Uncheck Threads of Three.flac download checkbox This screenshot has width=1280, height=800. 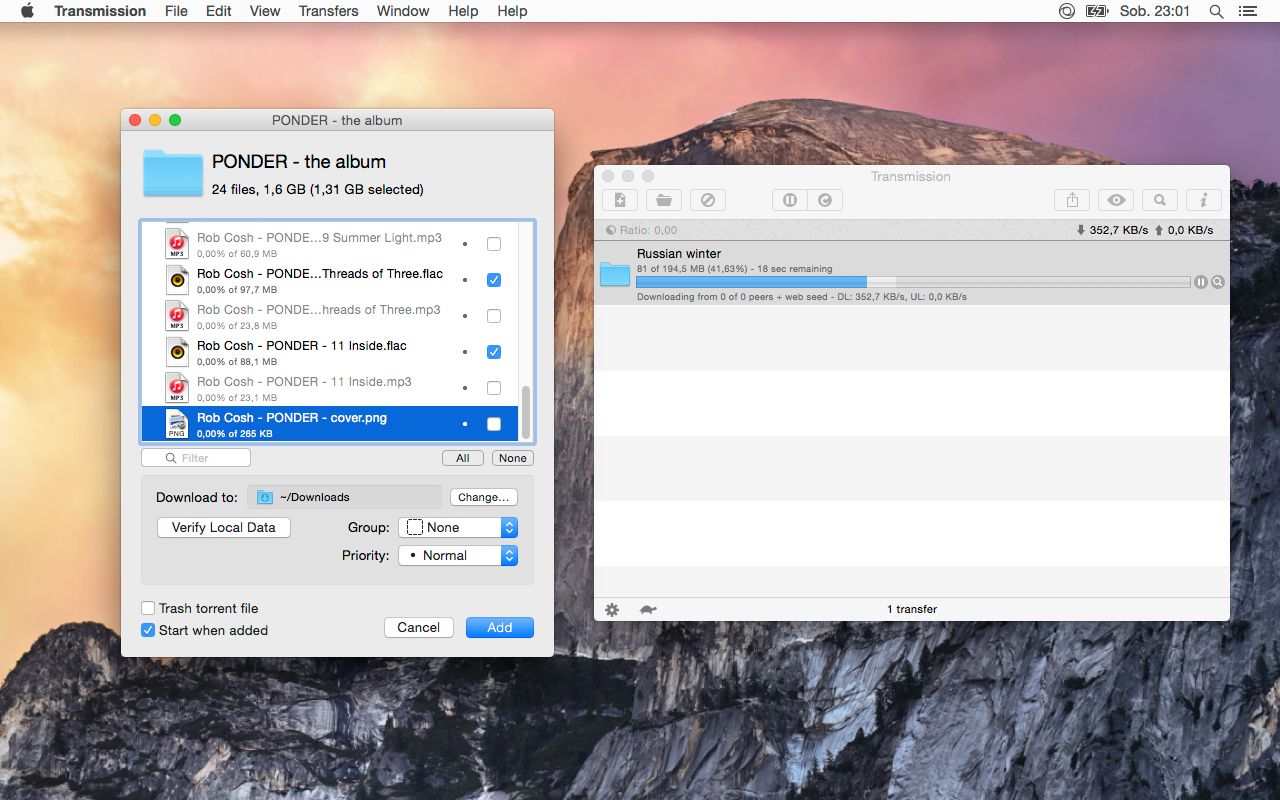tap(494, 280)
